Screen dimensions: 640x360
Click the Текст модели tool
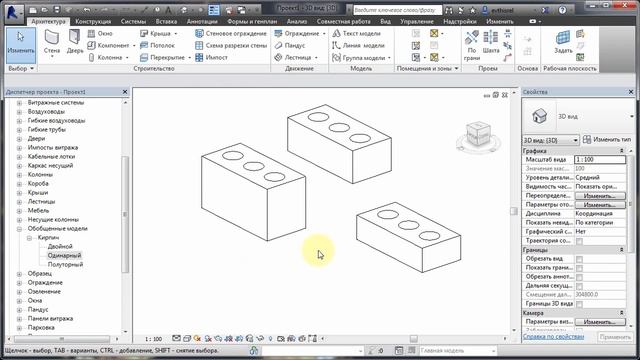[x=356, y=33]
